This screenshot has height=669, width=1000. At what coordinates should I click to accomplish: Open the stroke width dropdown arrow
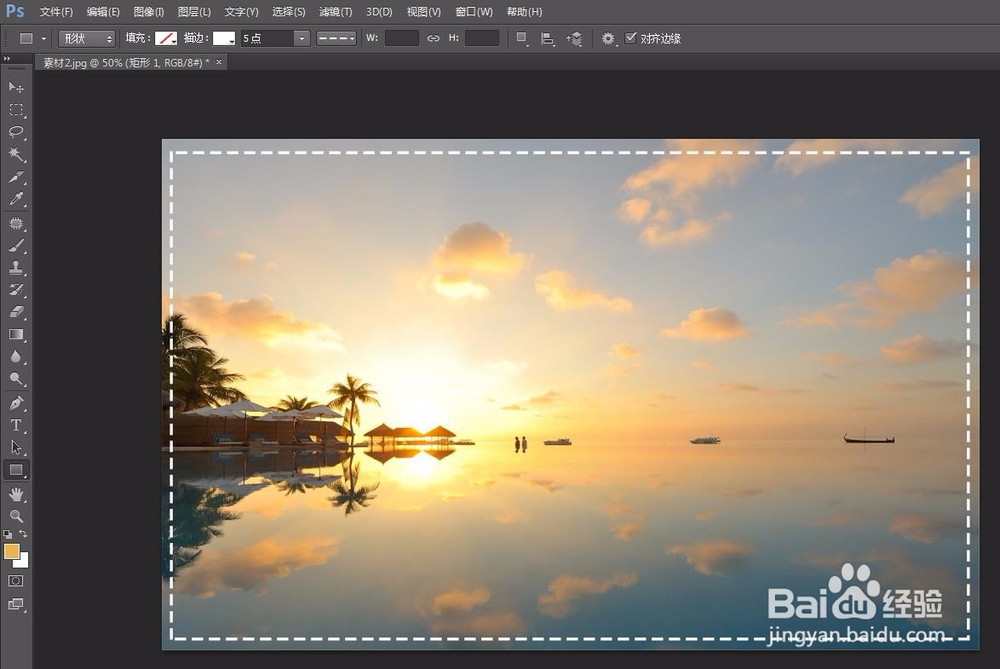tap(302, 39)
